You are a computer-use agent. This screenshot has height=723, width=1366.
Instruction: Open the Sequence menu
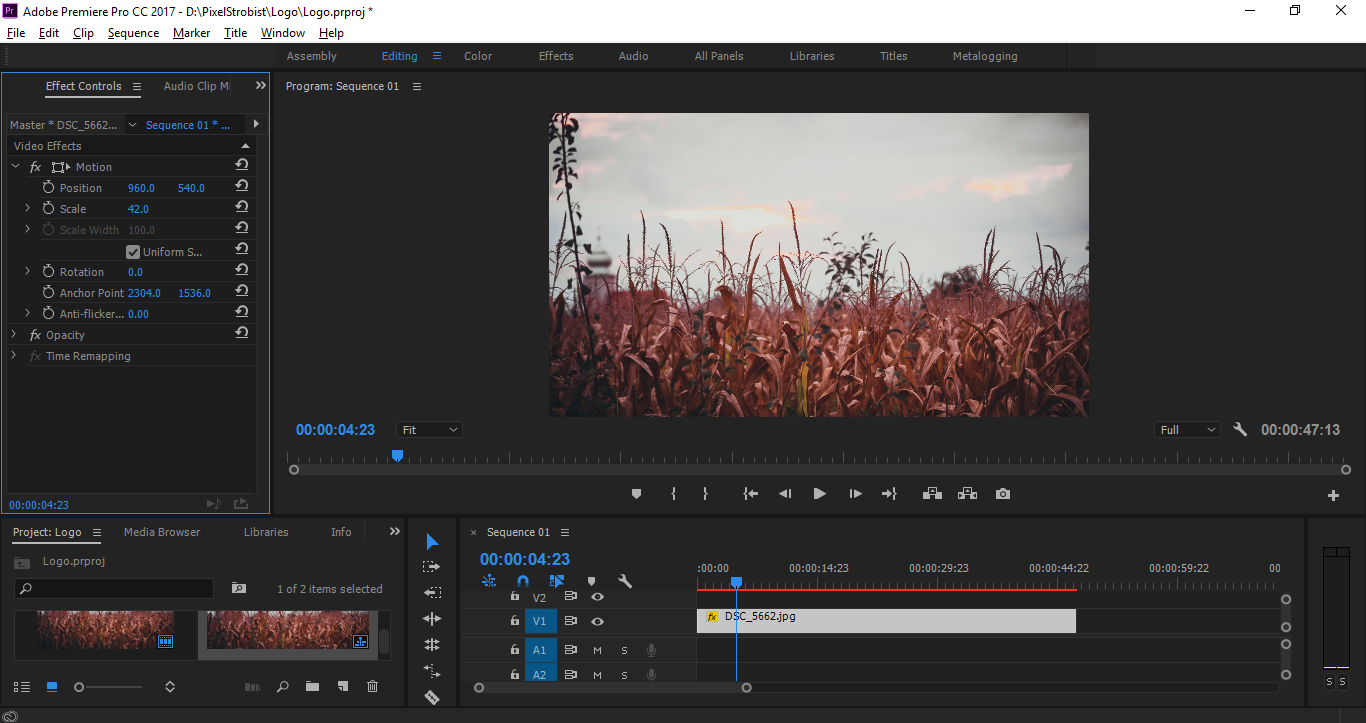(133, 32)
